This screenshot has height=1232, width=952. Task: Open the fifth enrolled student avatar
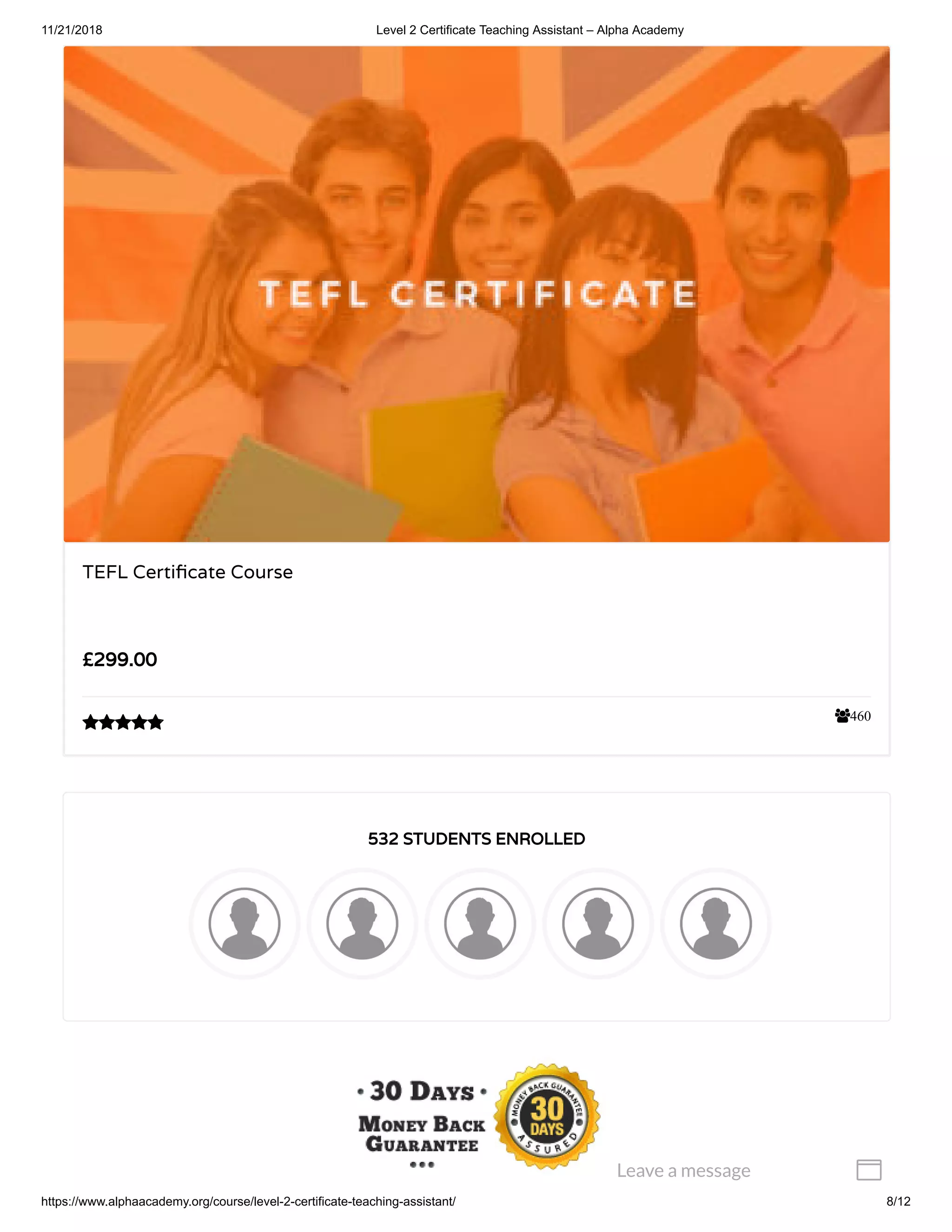tap(716, 923)
